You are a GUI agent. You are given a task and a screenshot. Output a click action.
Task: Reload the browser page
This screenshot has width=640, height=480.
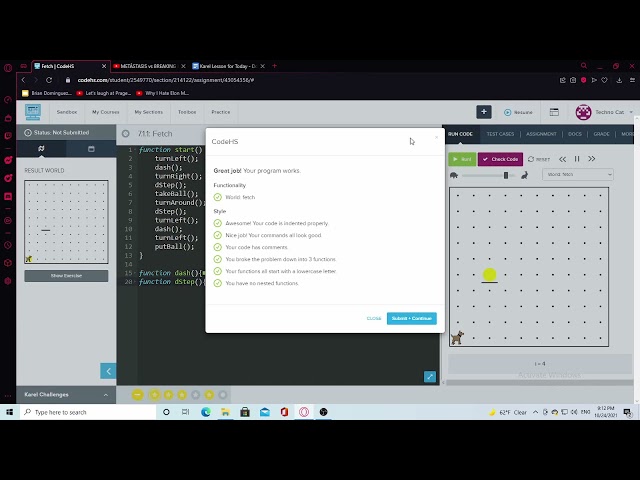point(49,80)
